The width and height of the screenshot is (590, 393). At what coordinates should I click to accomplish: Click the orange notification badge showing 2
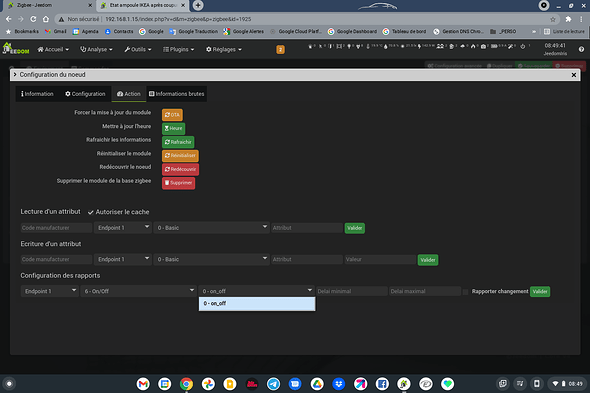point(280,49)
